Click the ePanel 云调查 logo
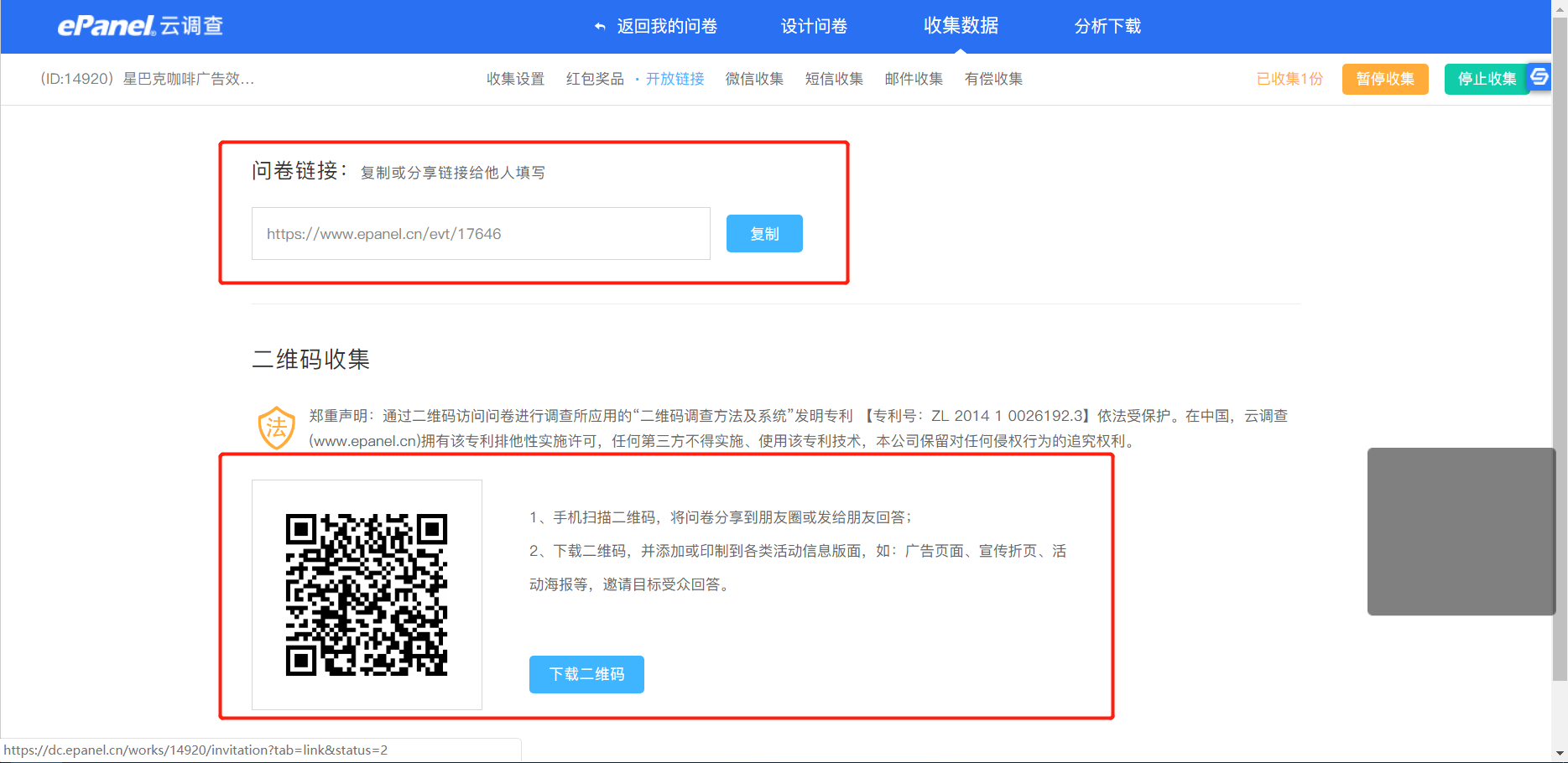 click(x=140, y=26)
